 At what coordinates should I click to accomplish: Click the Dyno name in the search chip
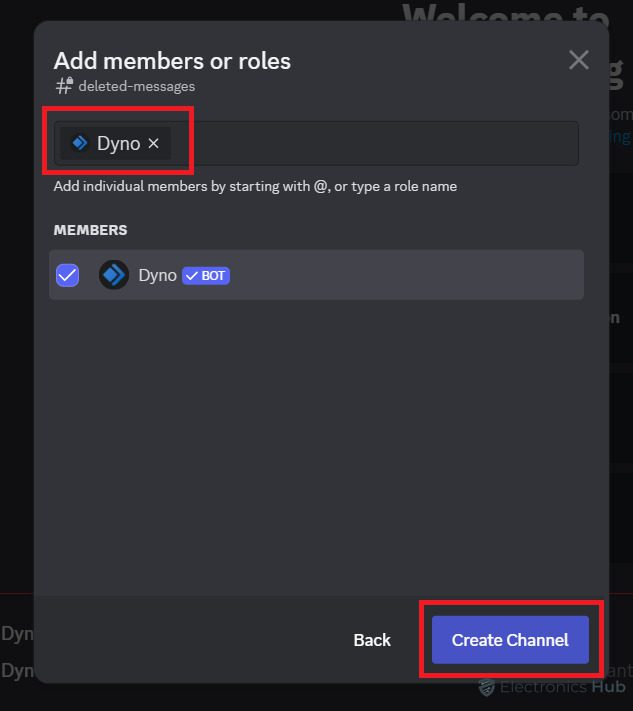point(118,144)
